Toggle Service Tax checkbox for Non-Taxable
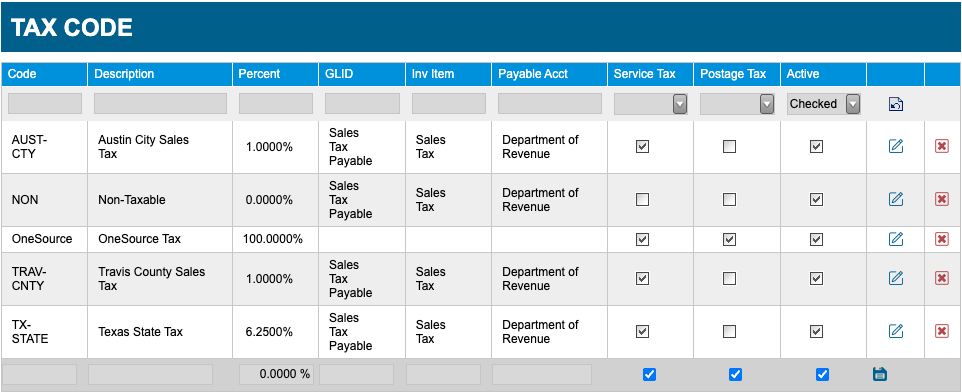 (x=642, y=199)
